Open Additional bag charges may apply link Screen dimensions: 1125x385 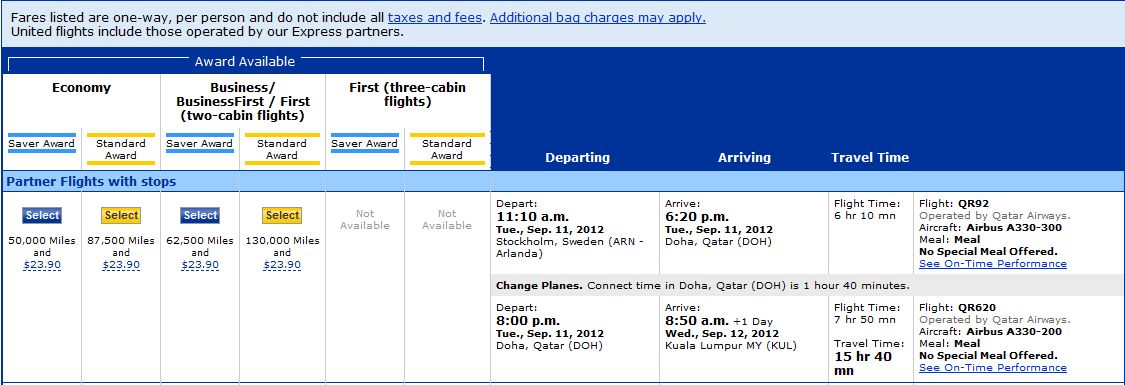pos(598,18)
